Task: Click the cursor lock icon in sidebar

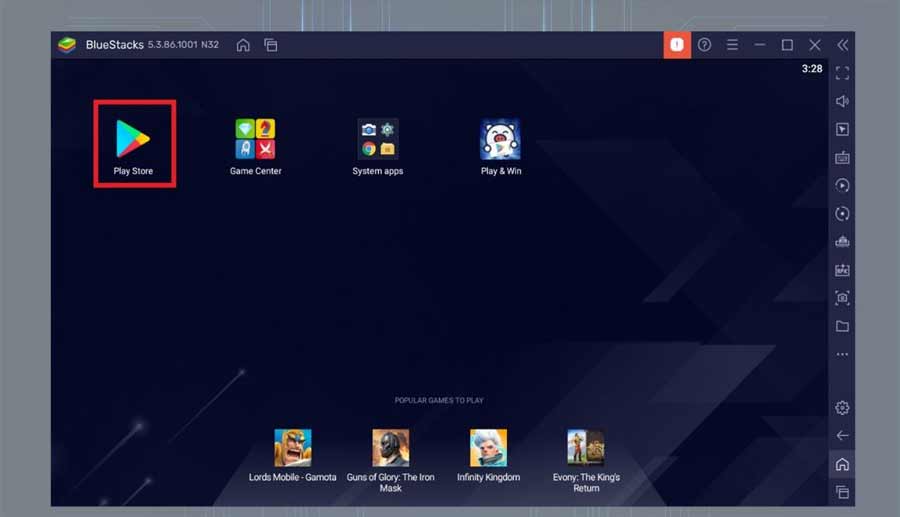Action: [842, 129]
